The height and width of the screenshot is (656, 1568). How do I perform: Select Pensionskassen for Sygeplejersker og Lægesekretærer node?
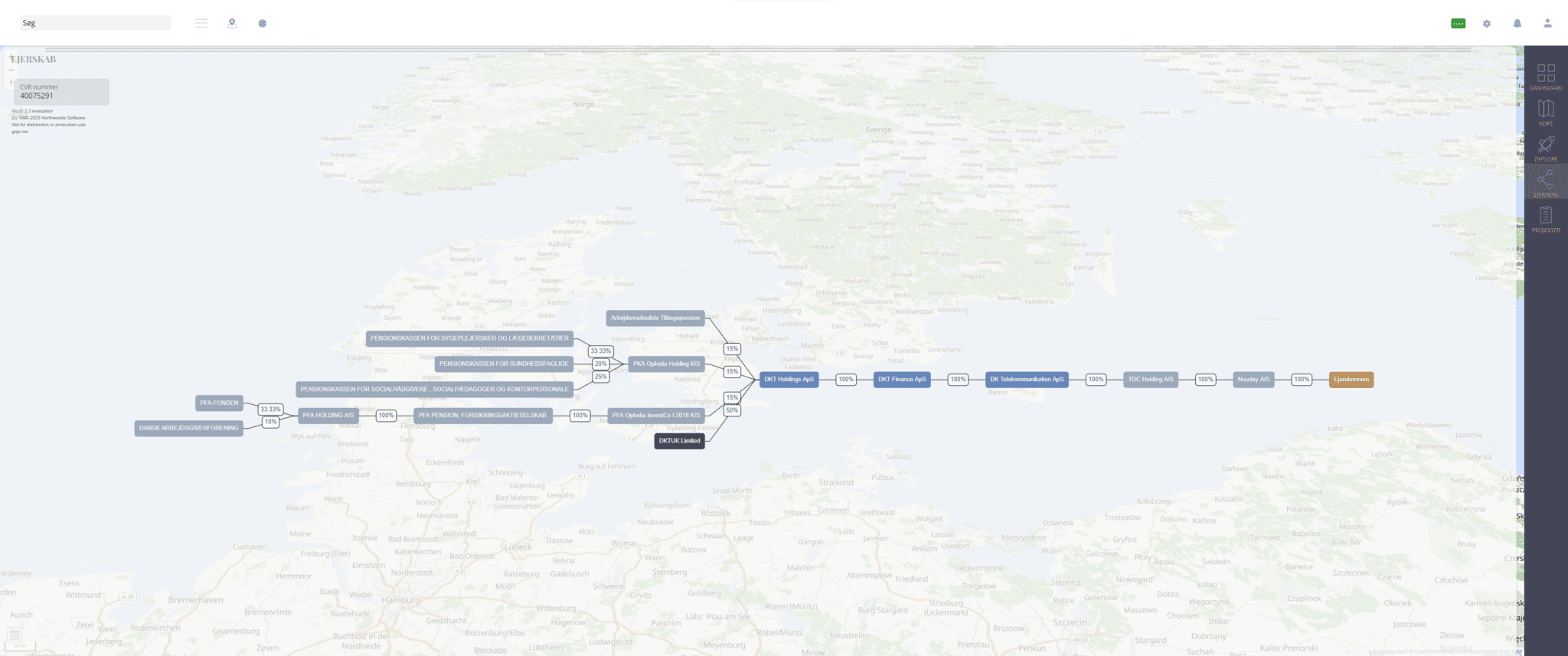[469, 338]
